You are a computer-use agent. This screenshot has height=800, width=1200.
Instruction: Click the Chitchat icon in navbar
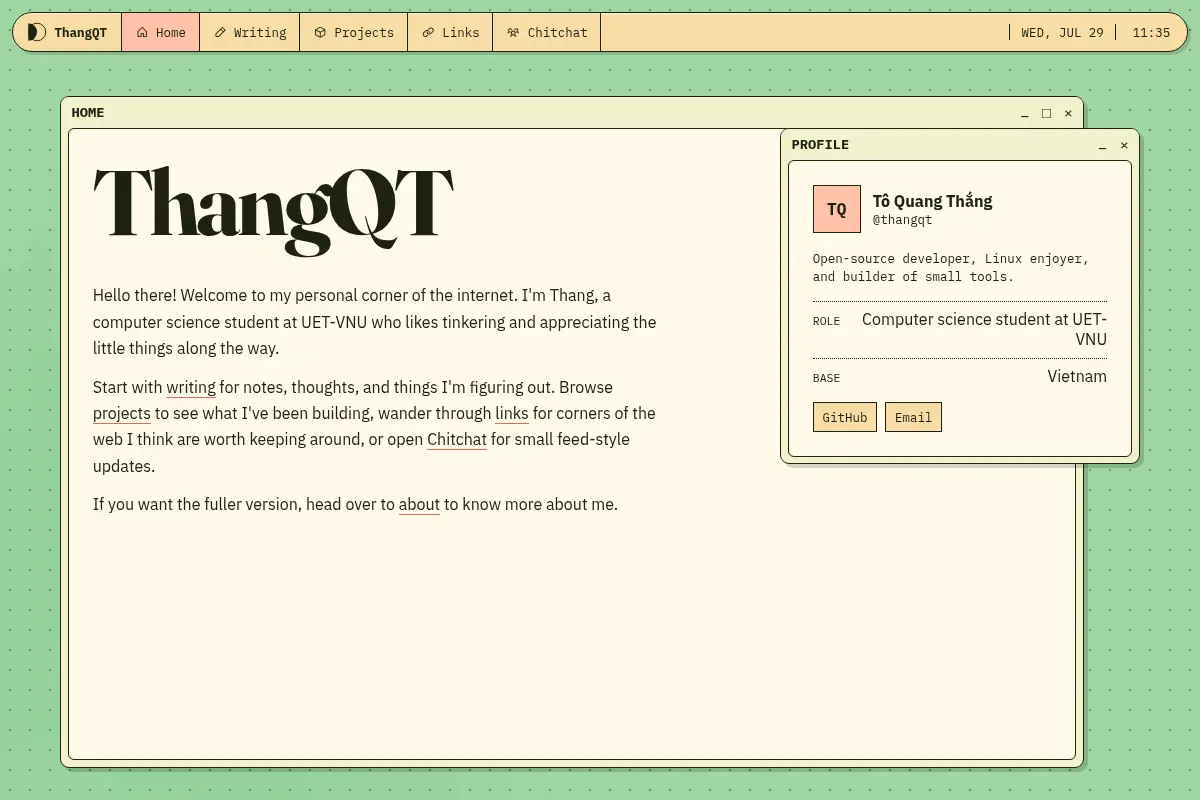click(x=513, y=32)
